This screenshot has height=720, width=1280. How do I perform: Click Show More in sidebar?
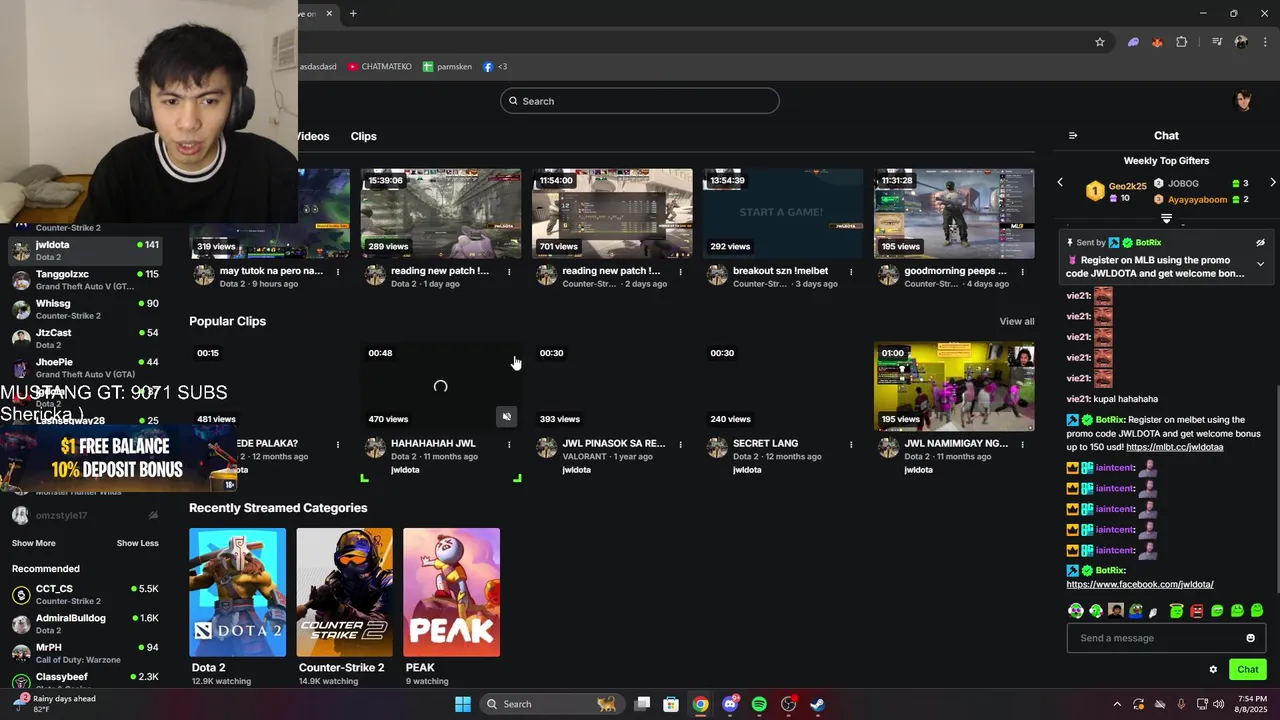click(x=33, y=543)
